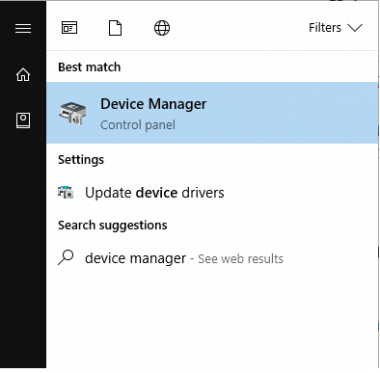Expand the Filters dropdown
This screenshot has width=380, height=373.
tap(335, 28)
